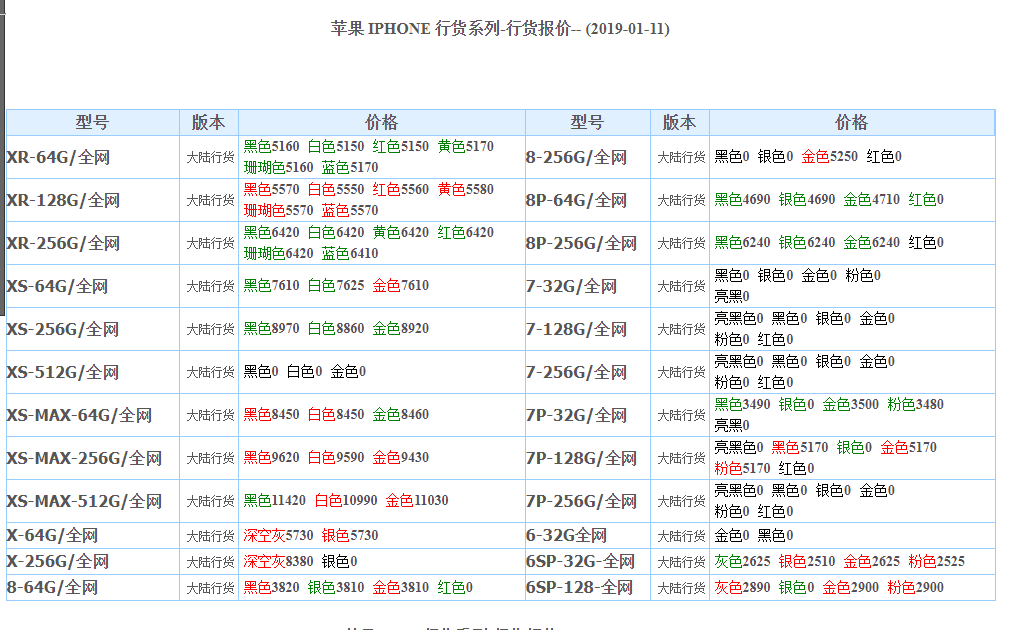This screenshot has height=630, width=1012.
Task: Click the XS-MAX-512G/全网 model cell
Action: [93, 501]
